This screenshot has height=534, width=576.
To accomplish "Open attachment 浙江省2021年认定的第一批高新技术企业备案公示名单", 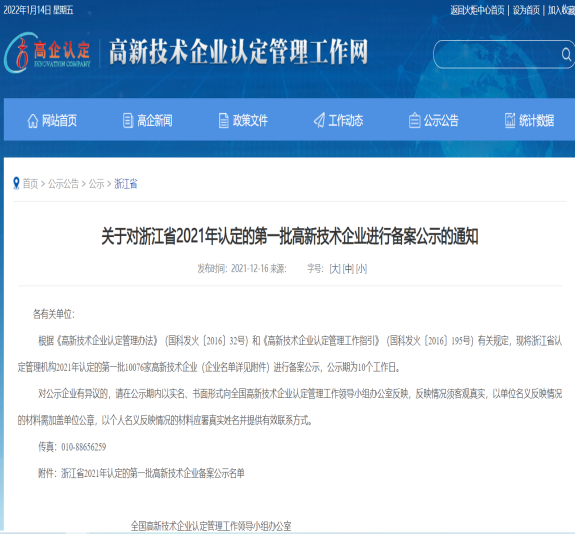I will [x=153, y=473].
